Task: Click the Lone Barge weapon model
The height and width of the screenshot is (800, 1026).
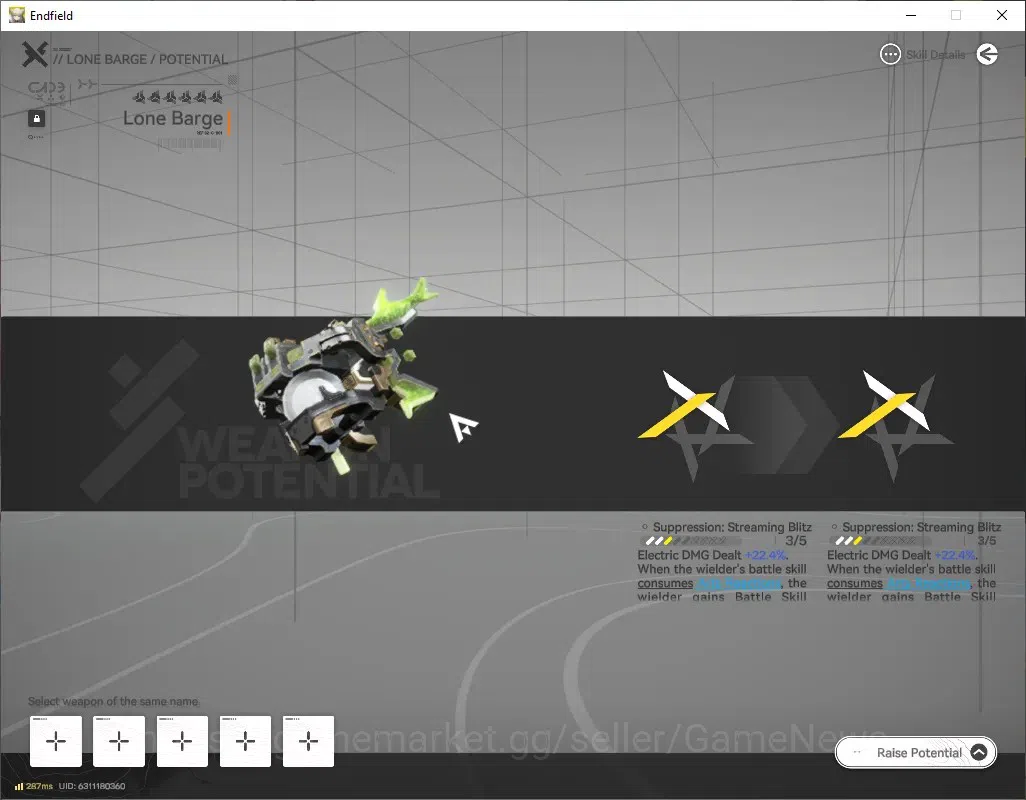Action: (343, 376)
